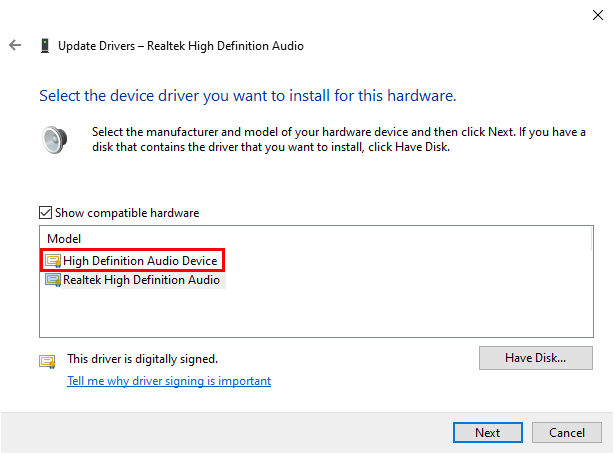The width and height of the screenshot is (614, 454).
Task: Click the "This driver is digitally signed" text
Action: click(x=142, y=358)
